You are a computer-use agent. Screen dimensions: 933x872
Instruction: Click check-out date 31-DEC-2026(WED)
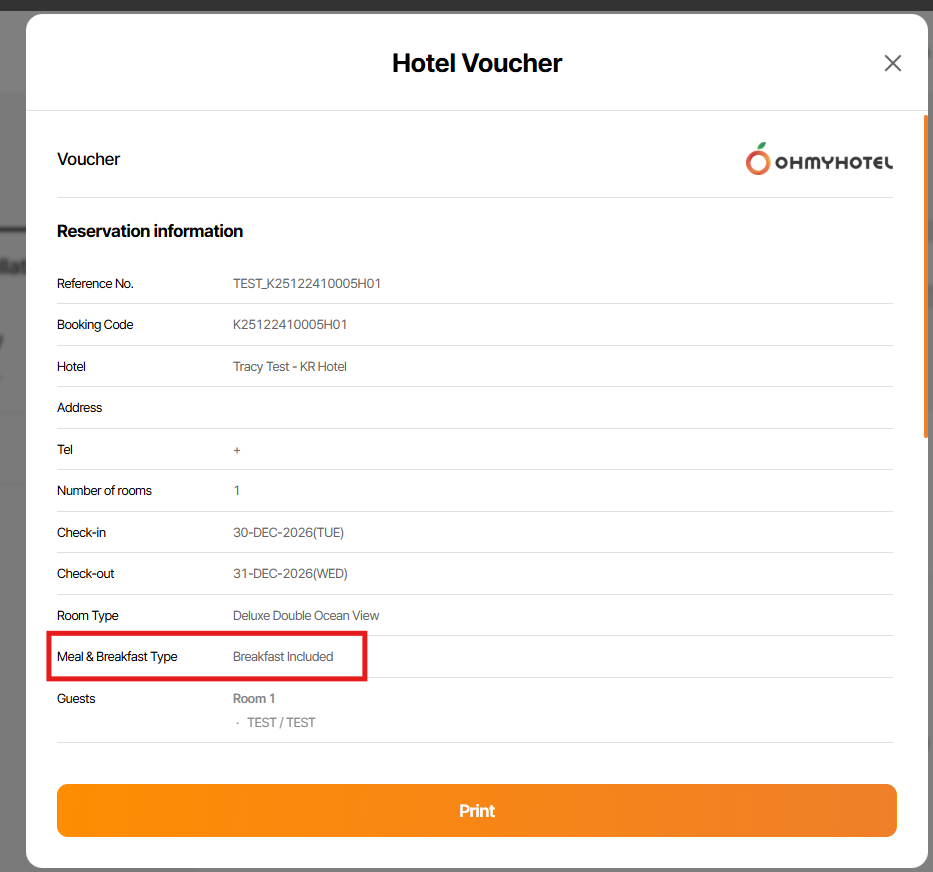(290, 574)
